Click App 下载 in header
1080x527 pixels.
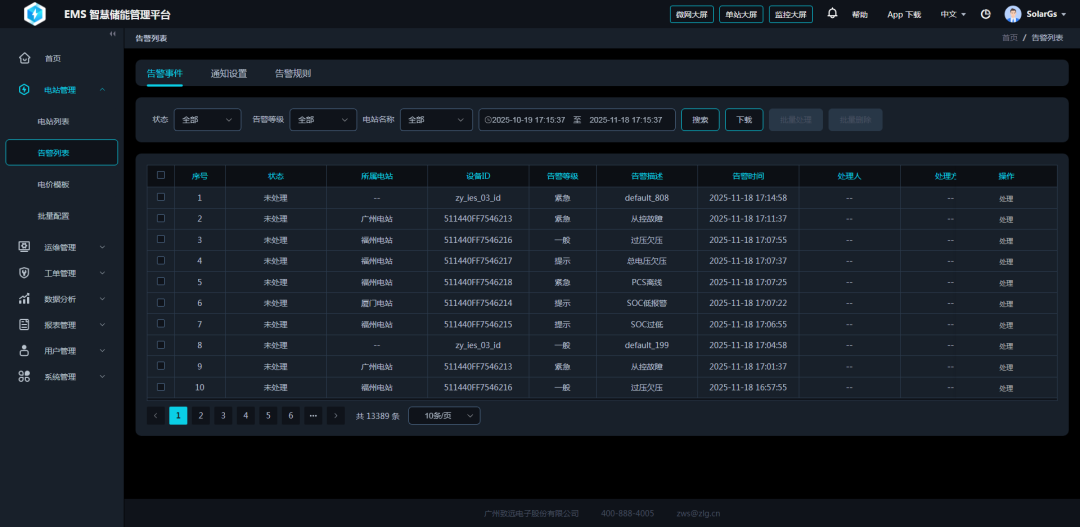coord(904,14)
